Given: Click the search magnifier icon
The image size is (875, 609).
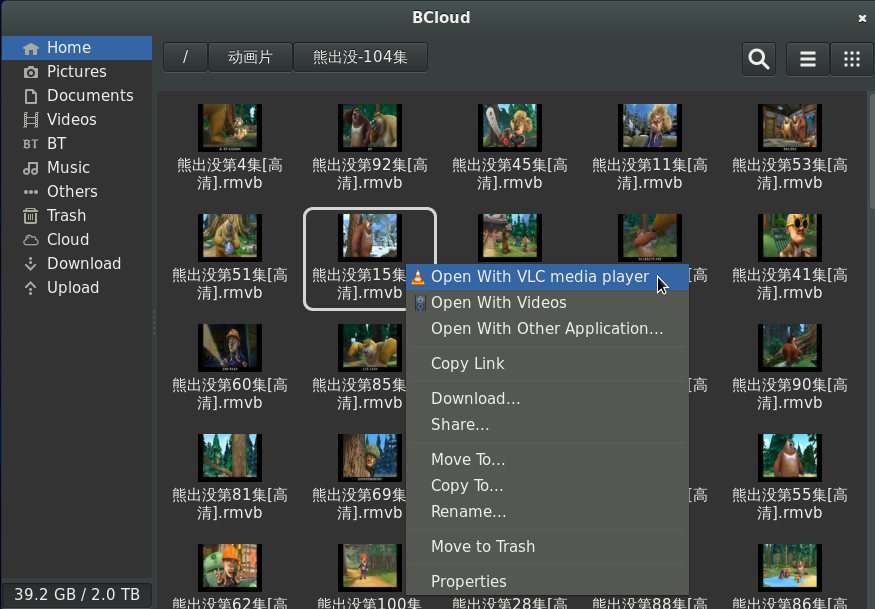Looking at the screenshot, I should (759, 59).
